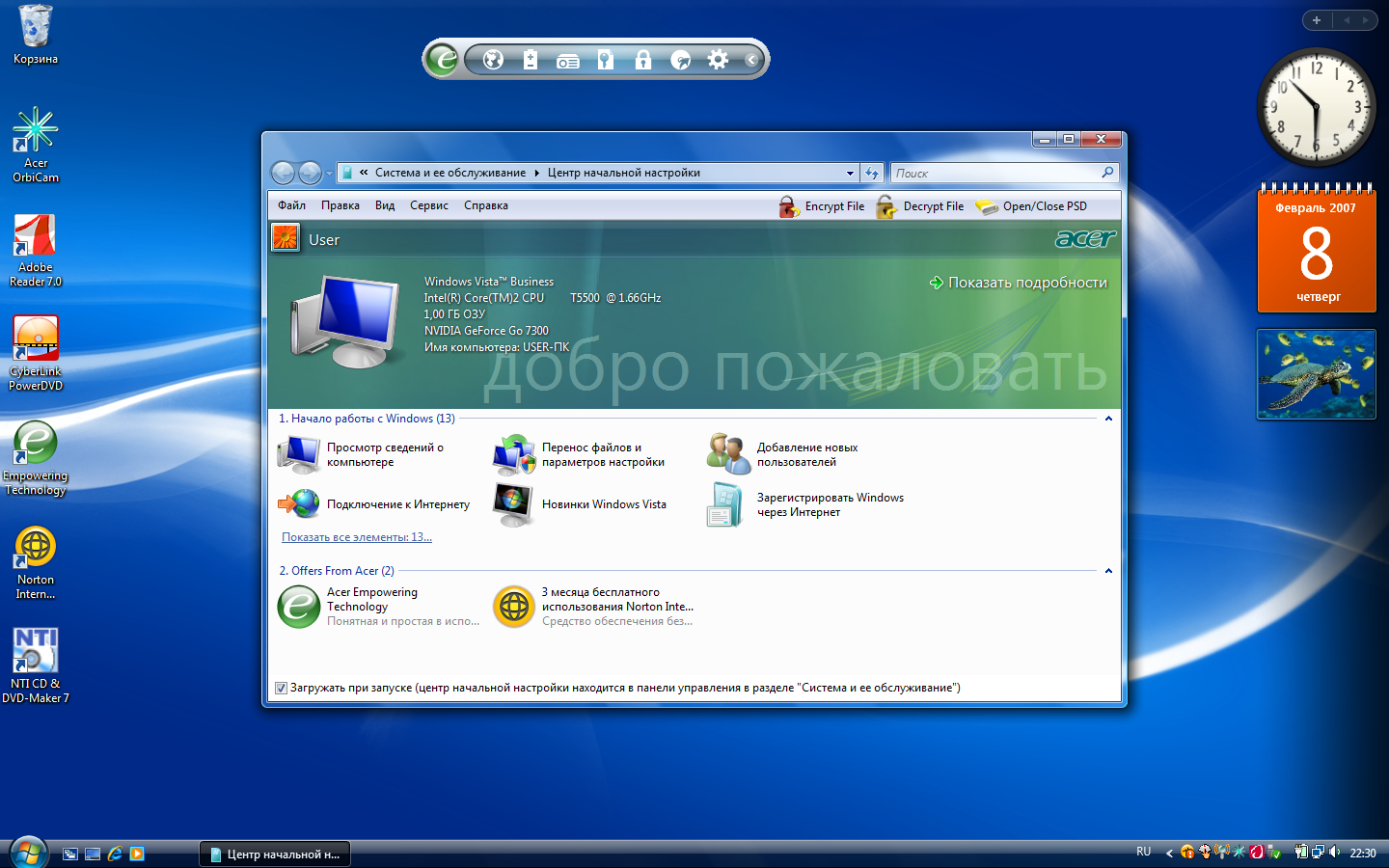
Task: Click the User account picture
Action: (286, 238)
